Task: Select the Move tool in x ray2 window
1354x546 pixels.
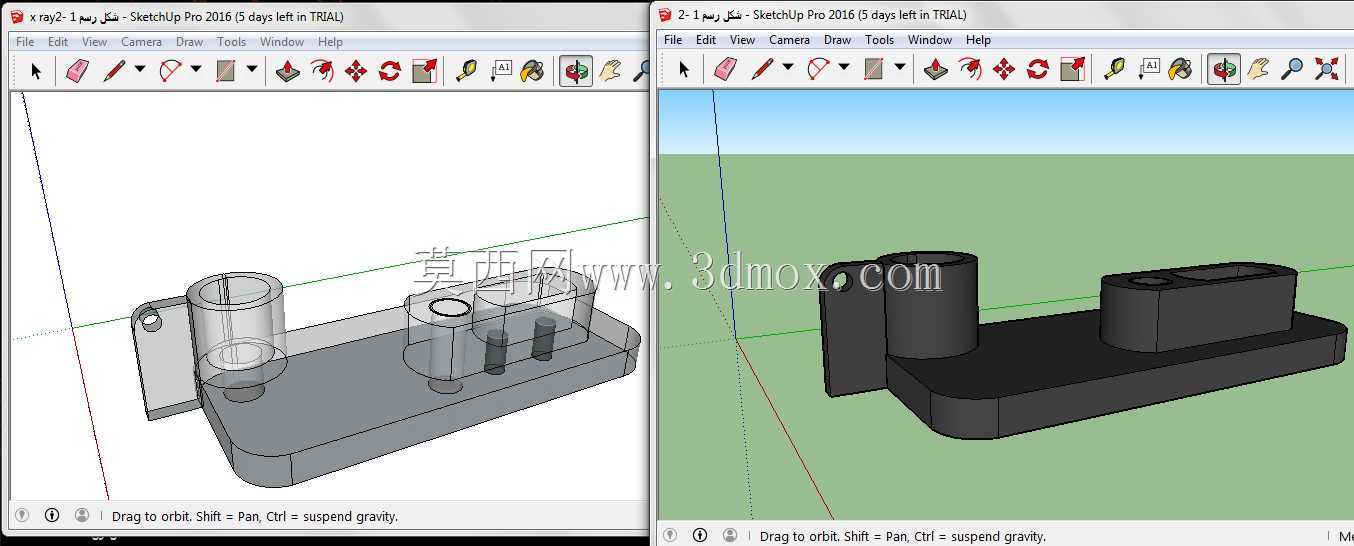Action: click(x=356, y=71)
